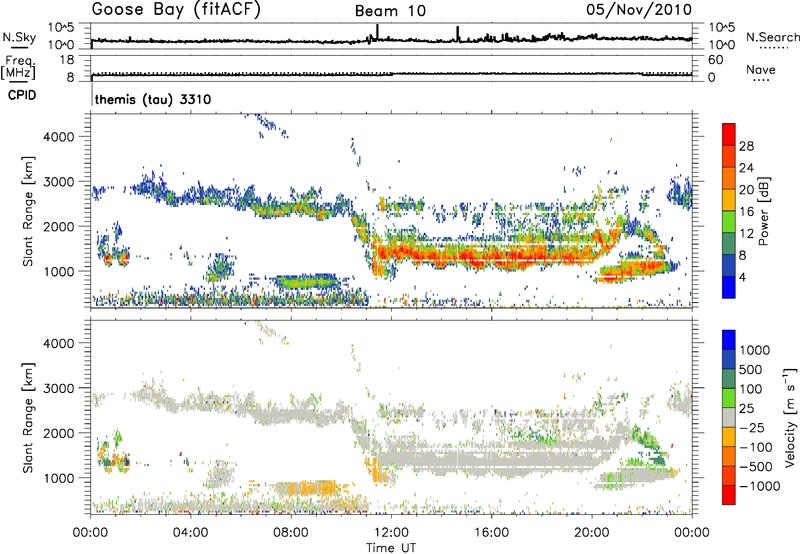Click the '500' label on the velocity scale

point(750,370)
